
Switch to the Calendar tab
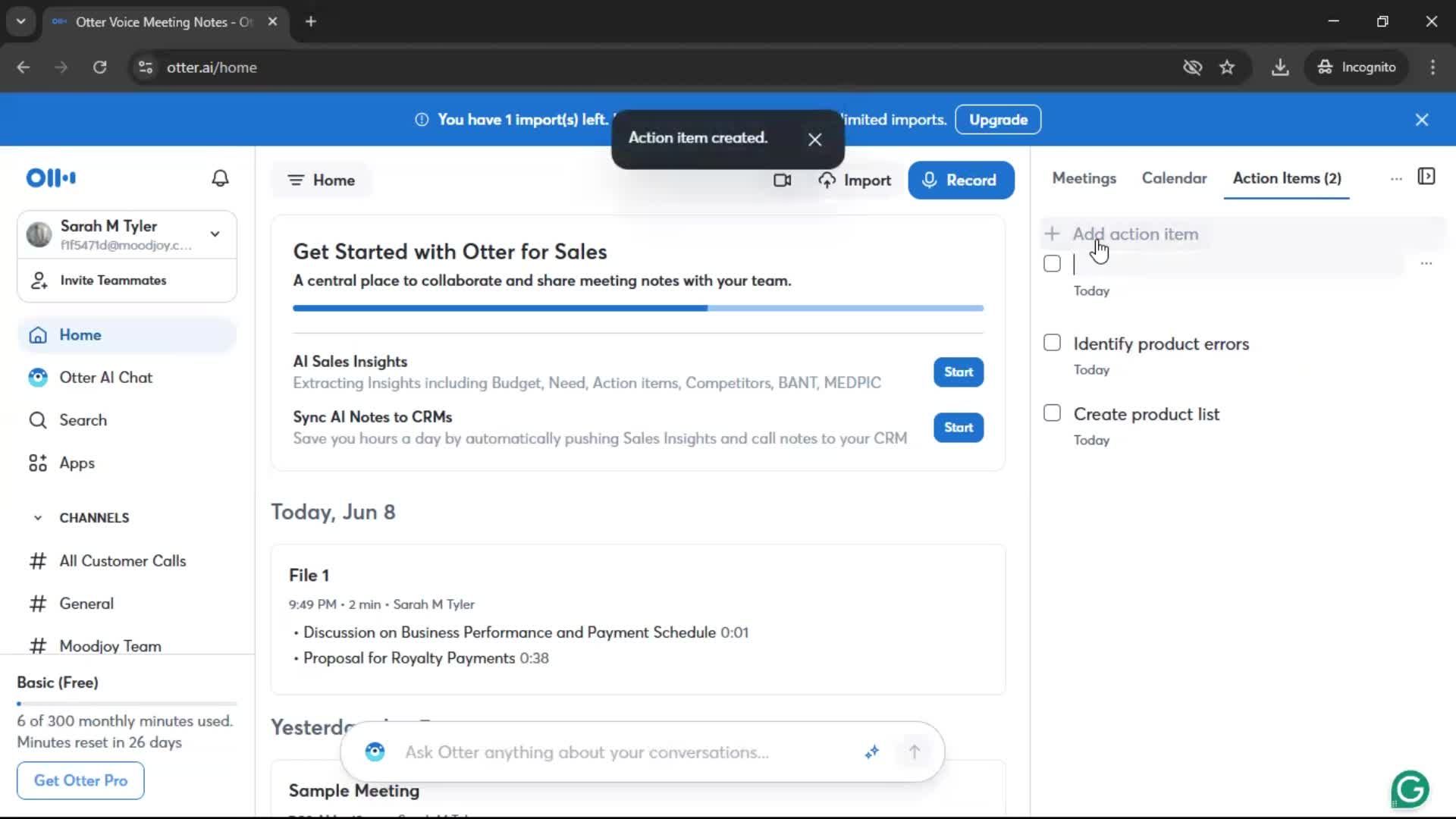coord(1174,178)
